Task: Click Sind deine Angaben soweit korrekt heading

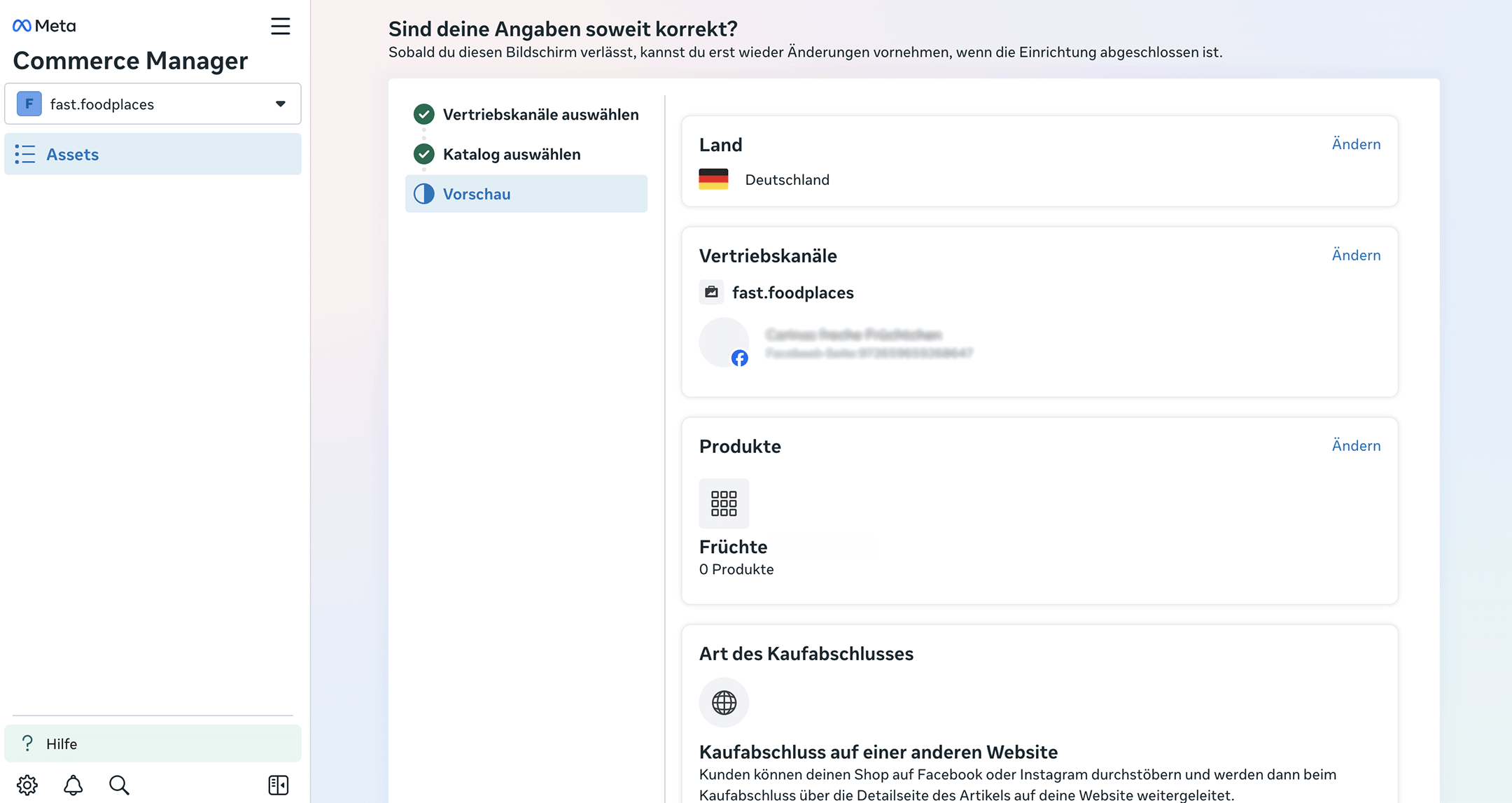Action: [563, 29]
